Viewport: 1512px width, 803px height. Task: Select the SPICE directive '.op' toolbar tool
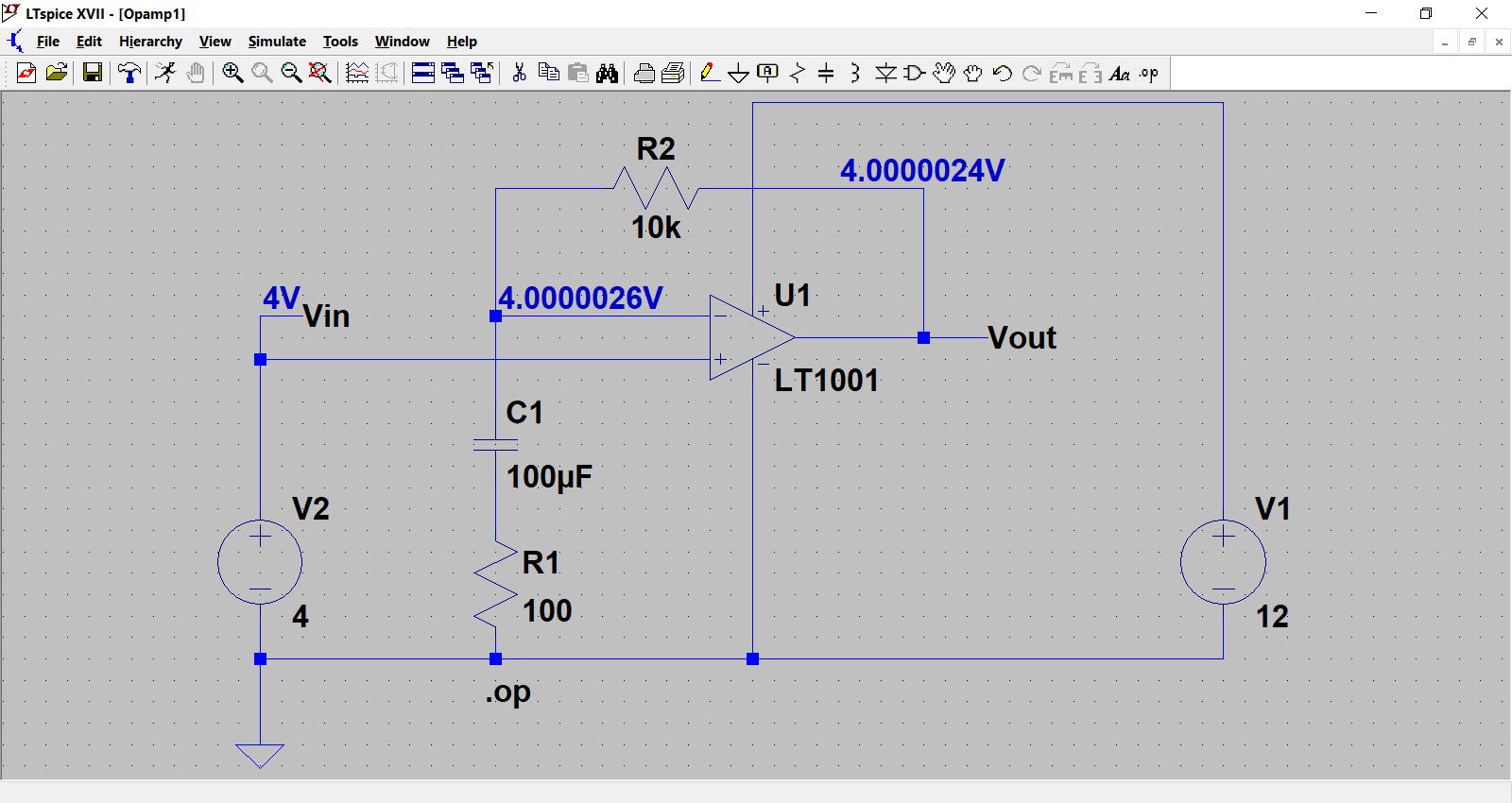[x=1149, y=73]
